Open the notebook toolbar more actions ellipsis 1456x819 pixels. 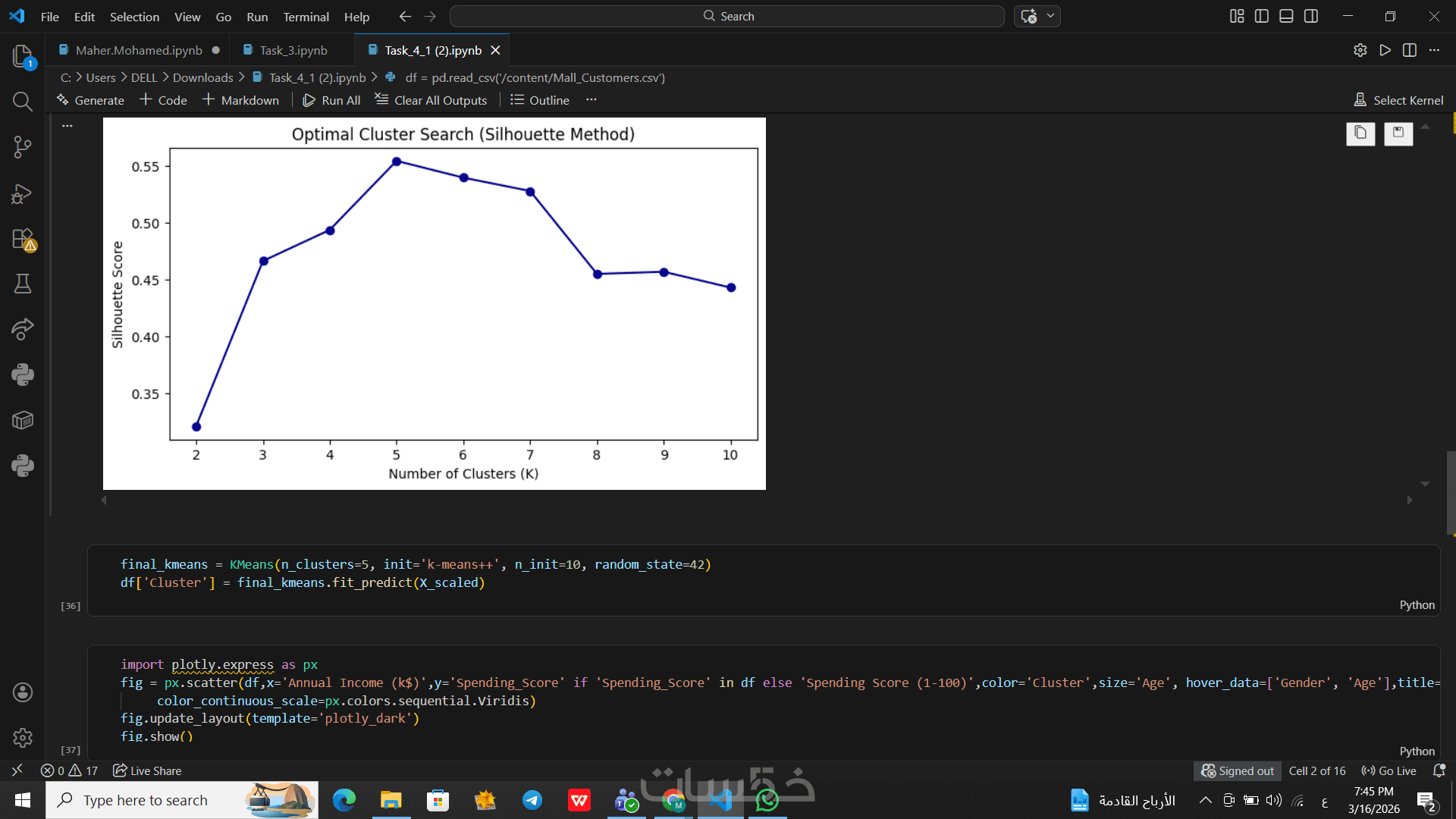tap(591, 100)
